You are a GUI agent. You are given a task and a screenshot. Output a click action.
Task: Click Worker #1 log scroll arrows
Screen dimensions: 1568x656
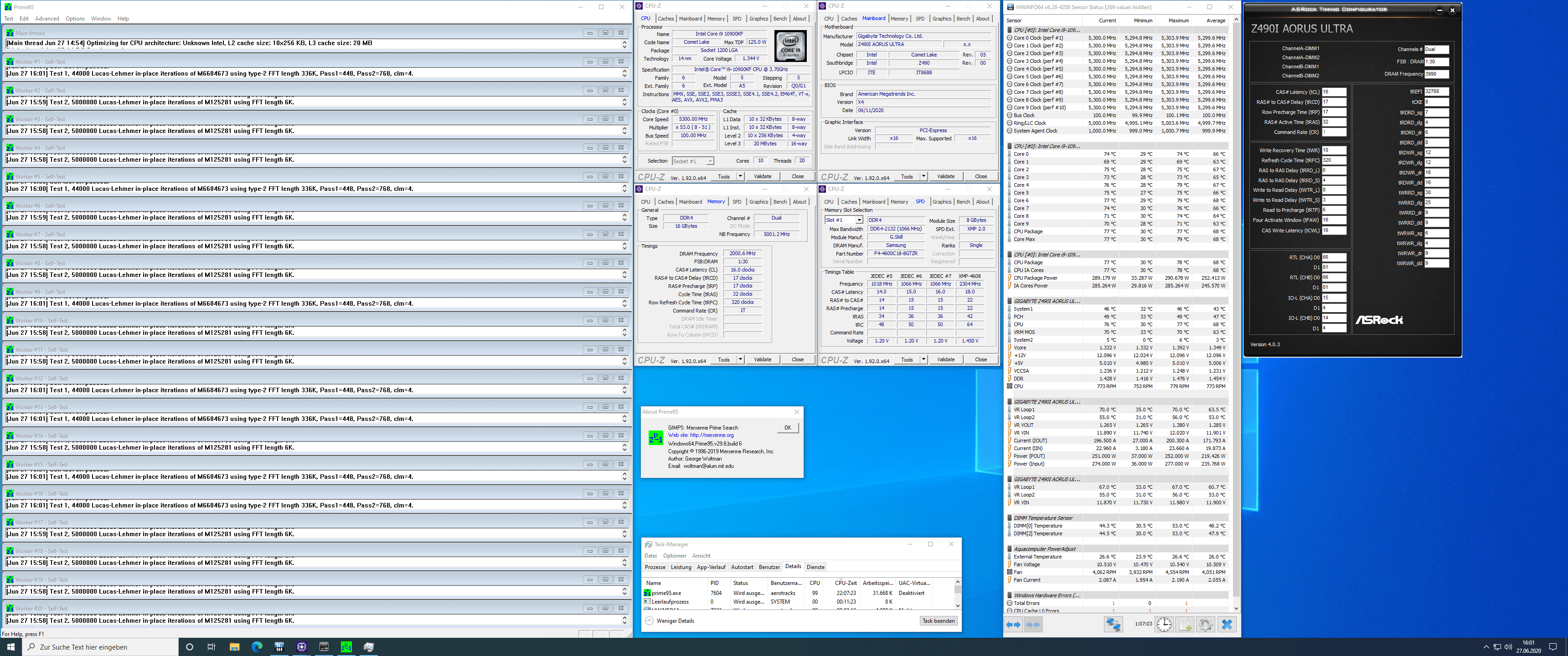[x=624, y=74]
